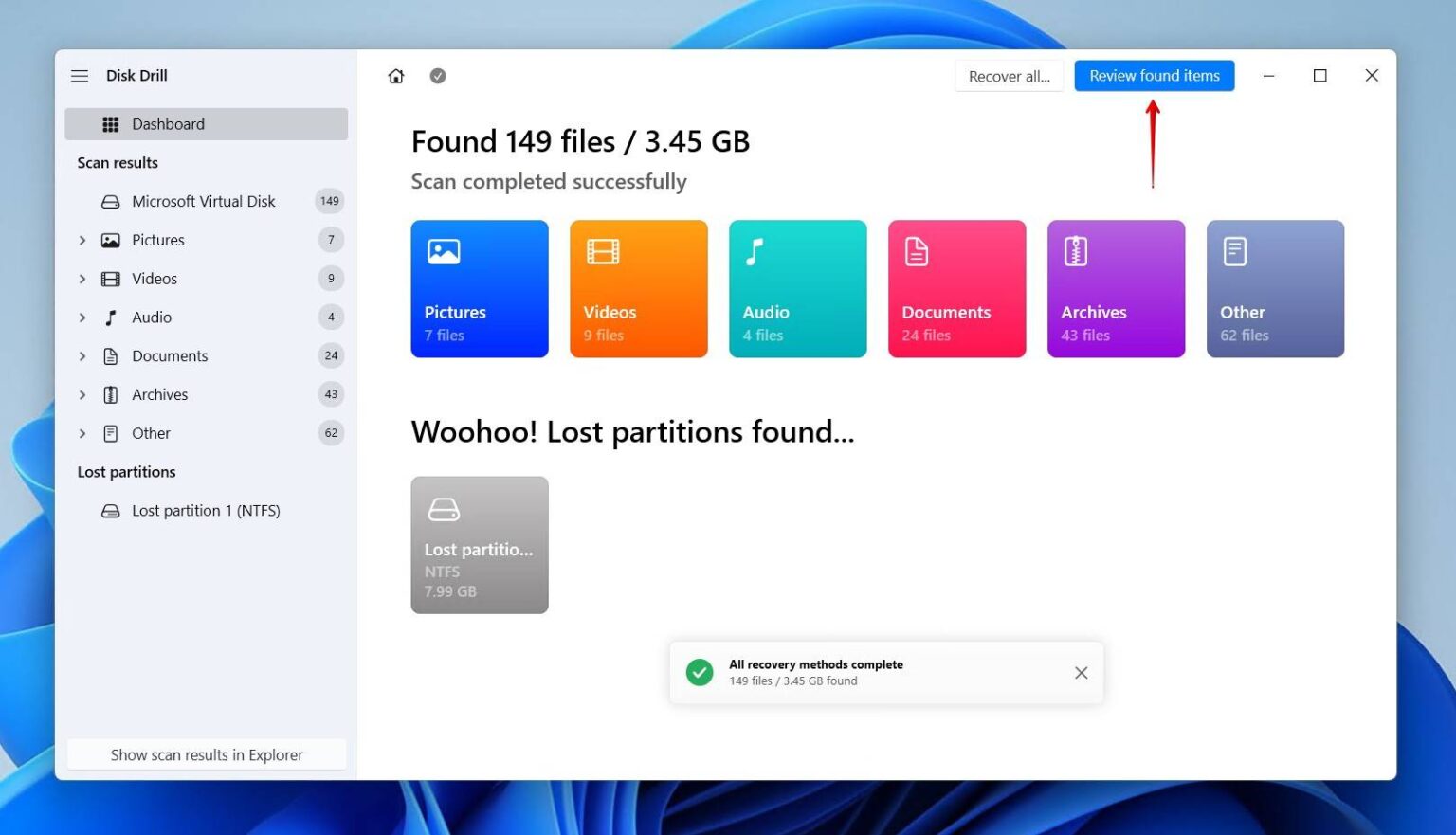Viewport: 1456px width, 835px height.
Task: Dismiss the recovery complete notification
Action: point(1081,672)
